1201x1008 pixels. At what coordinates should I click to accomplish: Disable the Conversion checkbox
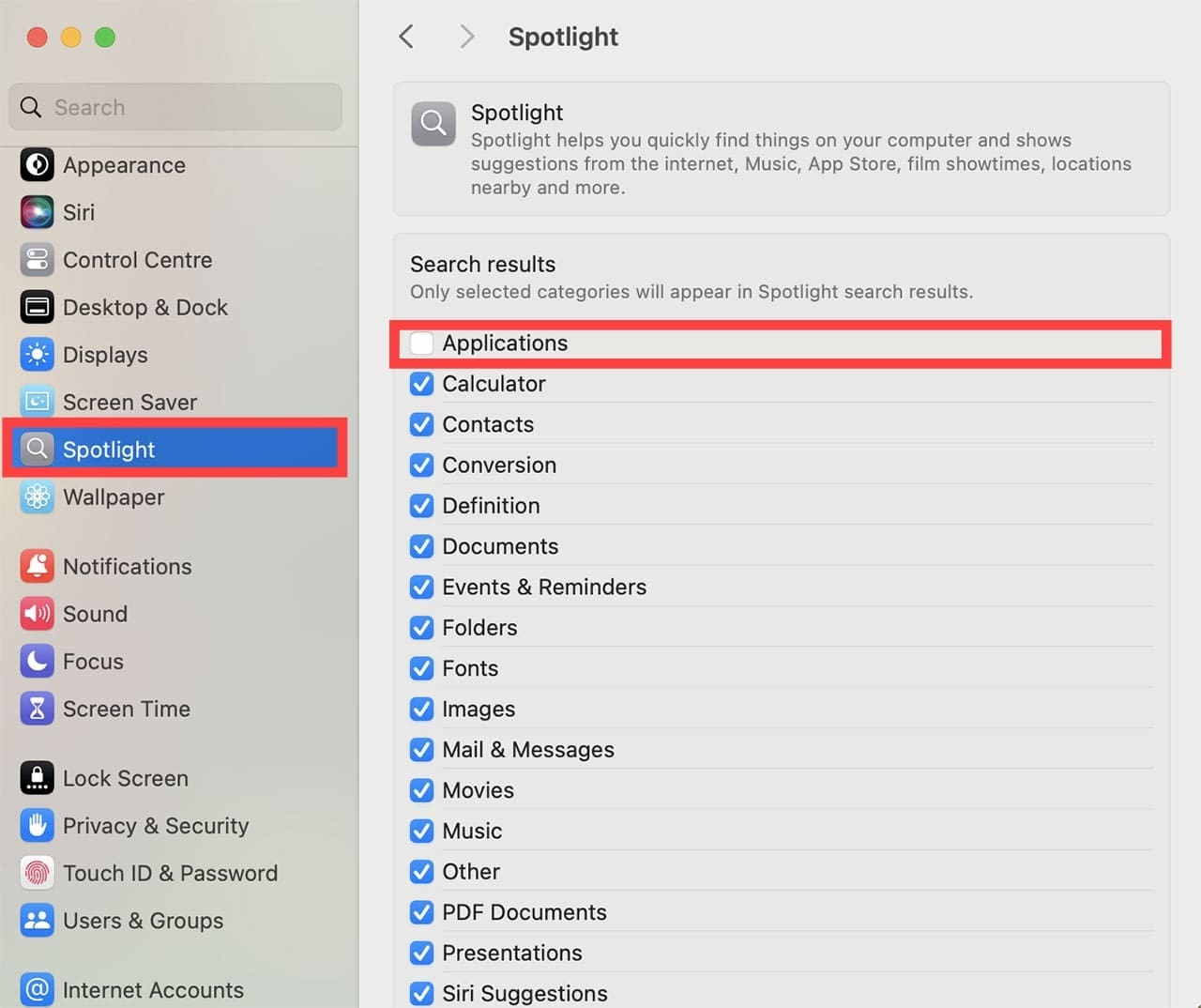coord(422,466)
